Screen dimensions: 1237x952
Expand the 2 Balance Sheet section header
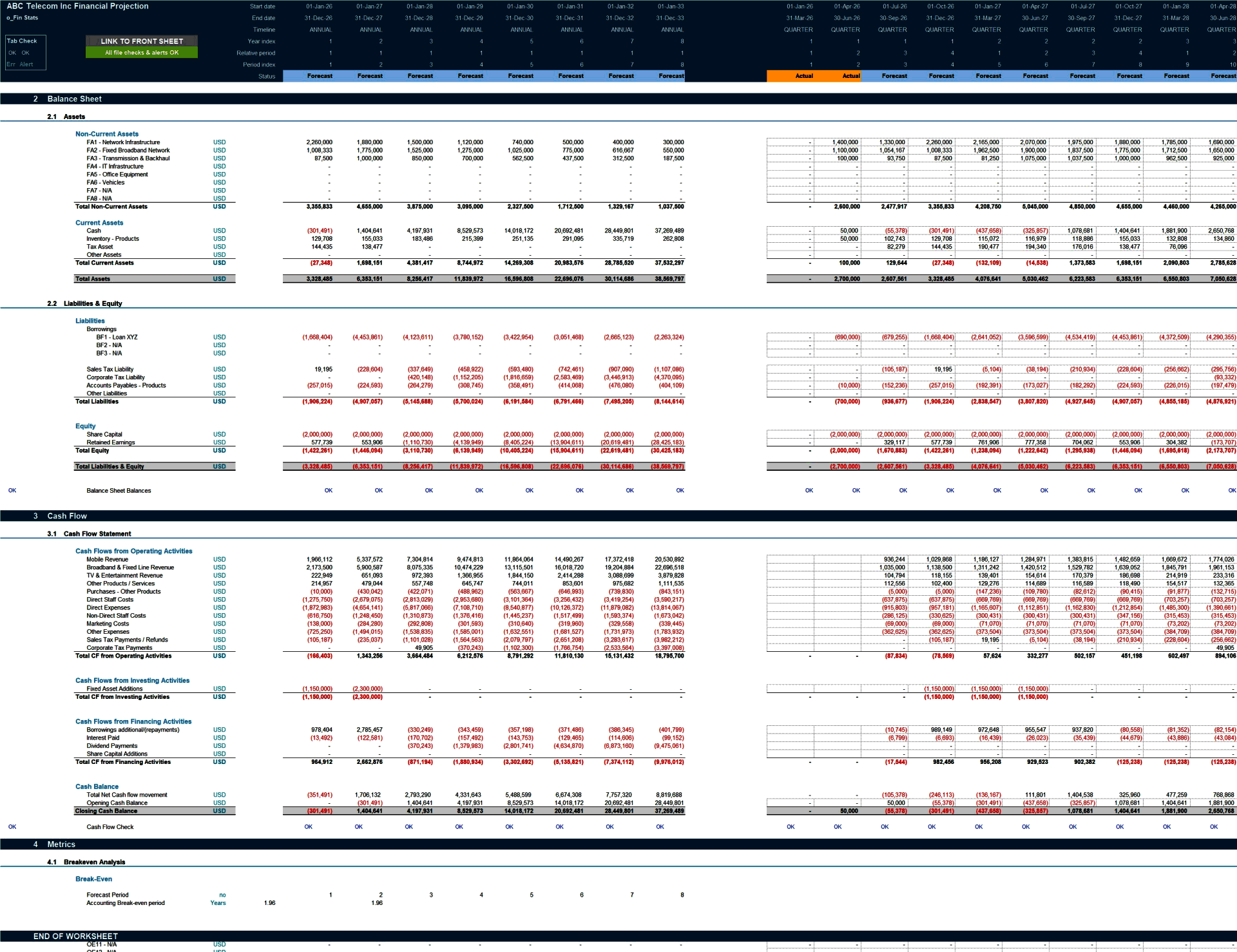(x=73, y=99)
